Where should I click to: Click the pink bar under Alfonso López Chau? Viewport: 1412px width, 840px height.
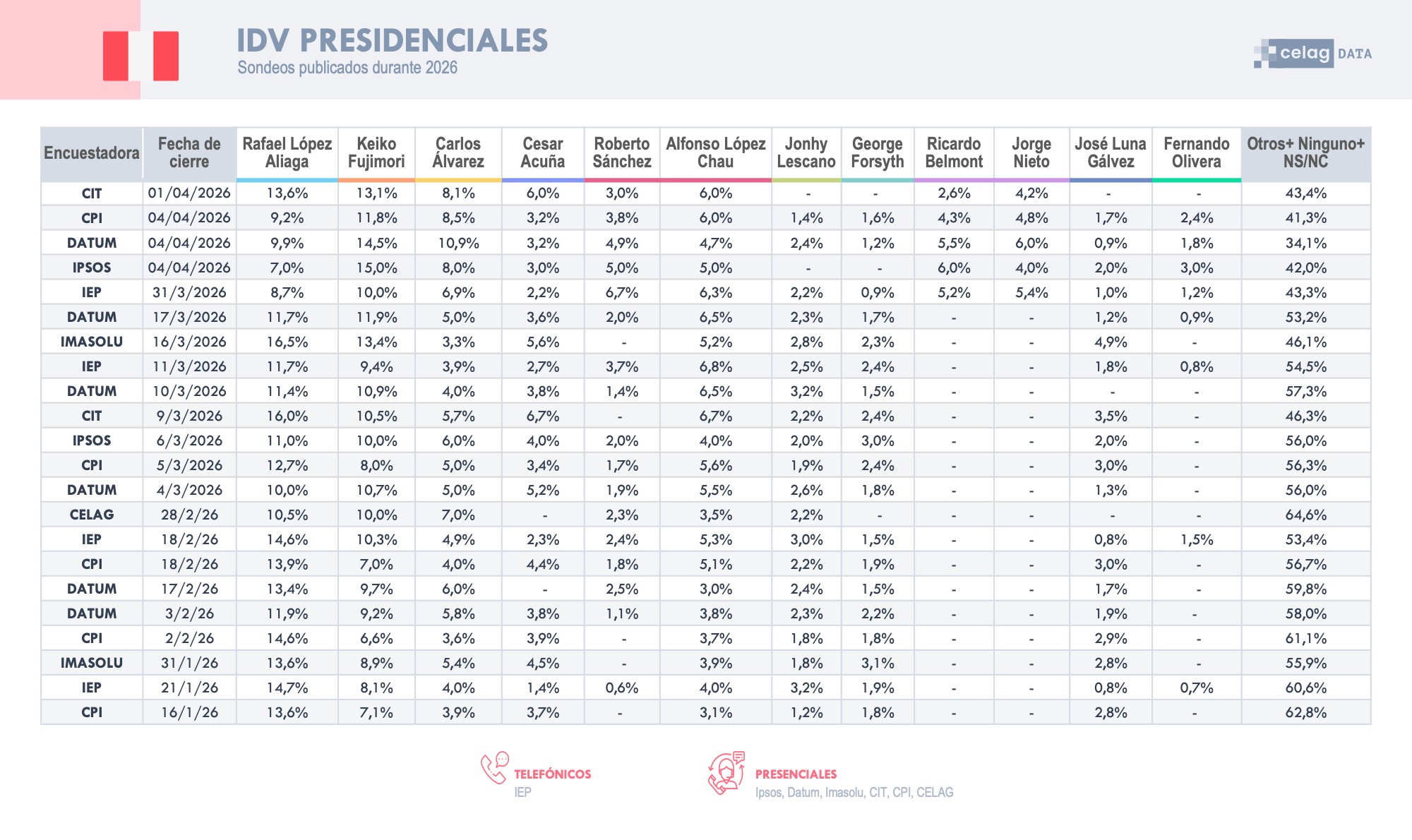(x=715, y=181)
